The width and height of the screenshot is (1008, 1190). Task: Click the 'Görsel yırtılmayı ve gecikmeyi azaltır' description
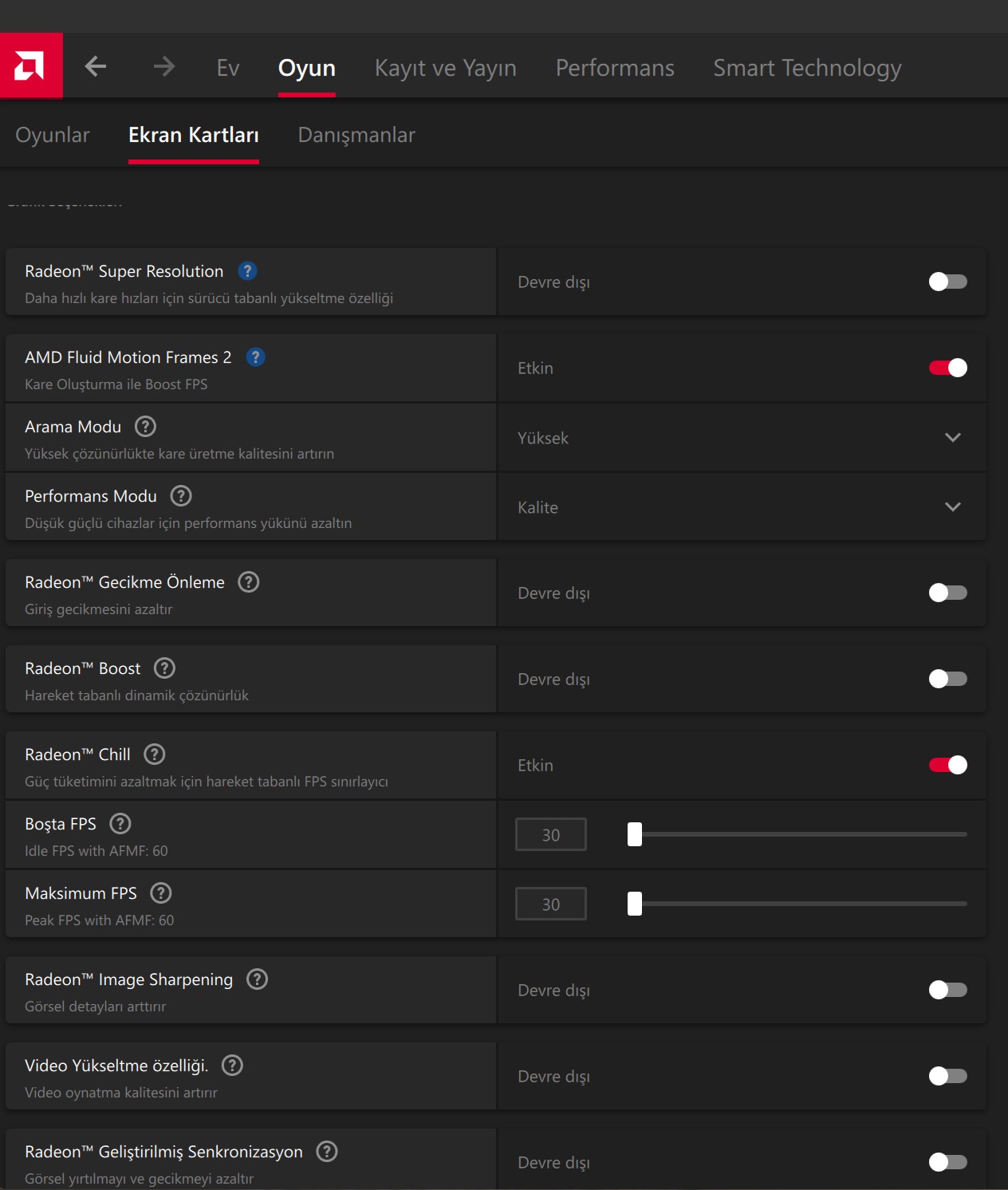click(x=140, y=1179)
